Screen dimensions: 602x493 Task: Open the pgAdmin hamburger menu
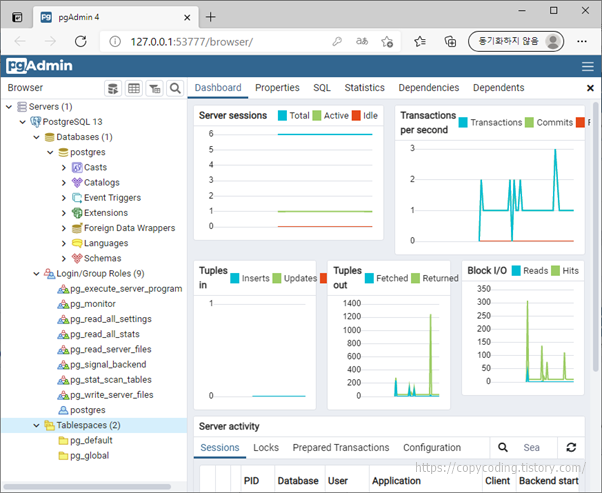pyautogui.click(x=587, y=66)
